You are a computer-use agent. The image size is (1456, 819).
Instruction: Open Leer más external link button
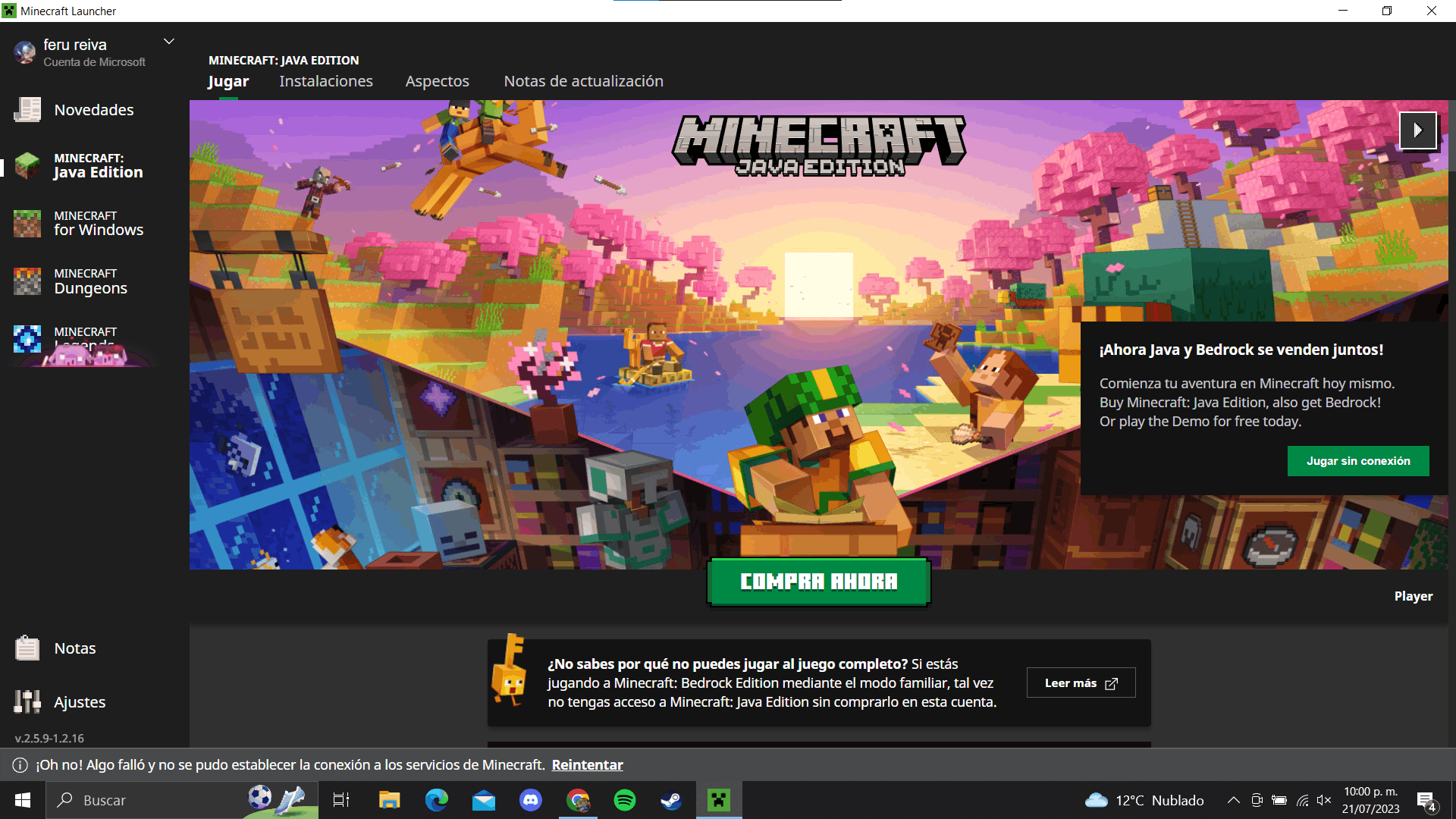1081,683
